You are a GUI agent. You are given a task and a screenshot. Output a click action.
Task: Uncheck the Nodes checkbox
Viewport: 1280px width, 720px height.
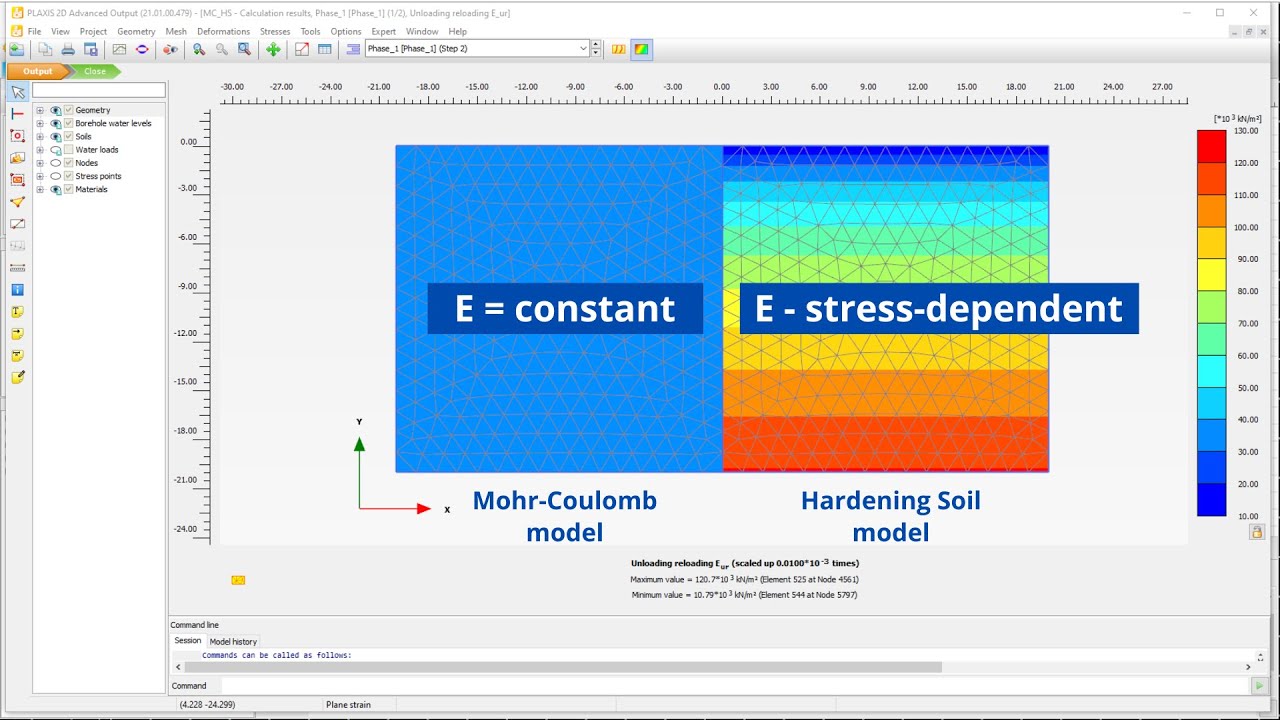(69, 163)
